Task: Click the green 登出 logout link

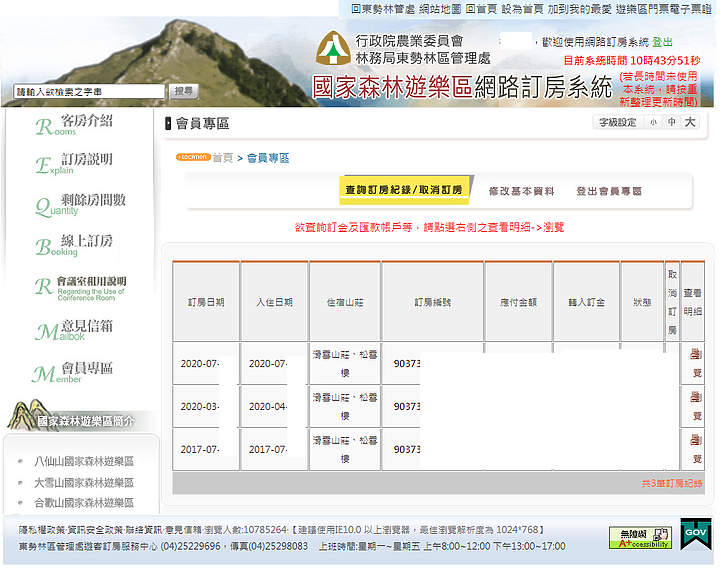Action: (x=662, y=42)
